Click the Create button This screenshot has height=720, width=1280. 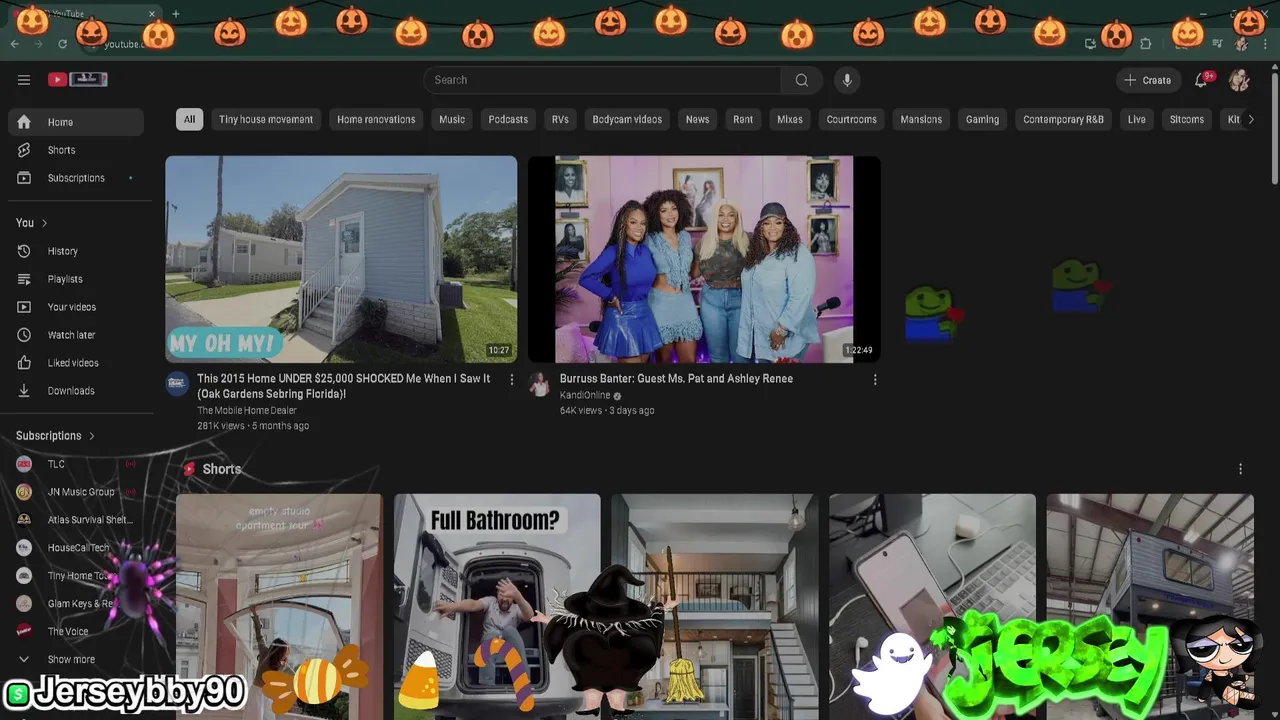[x=1148, y=80]
